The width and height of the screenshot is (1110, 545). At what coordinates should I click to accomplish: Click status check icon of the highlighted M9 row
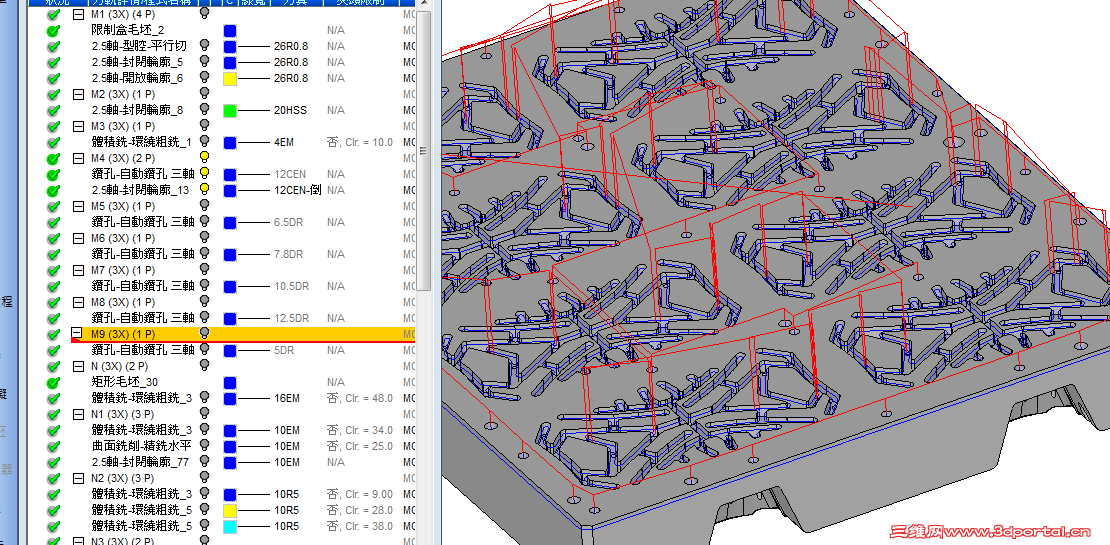coord(53,334)
